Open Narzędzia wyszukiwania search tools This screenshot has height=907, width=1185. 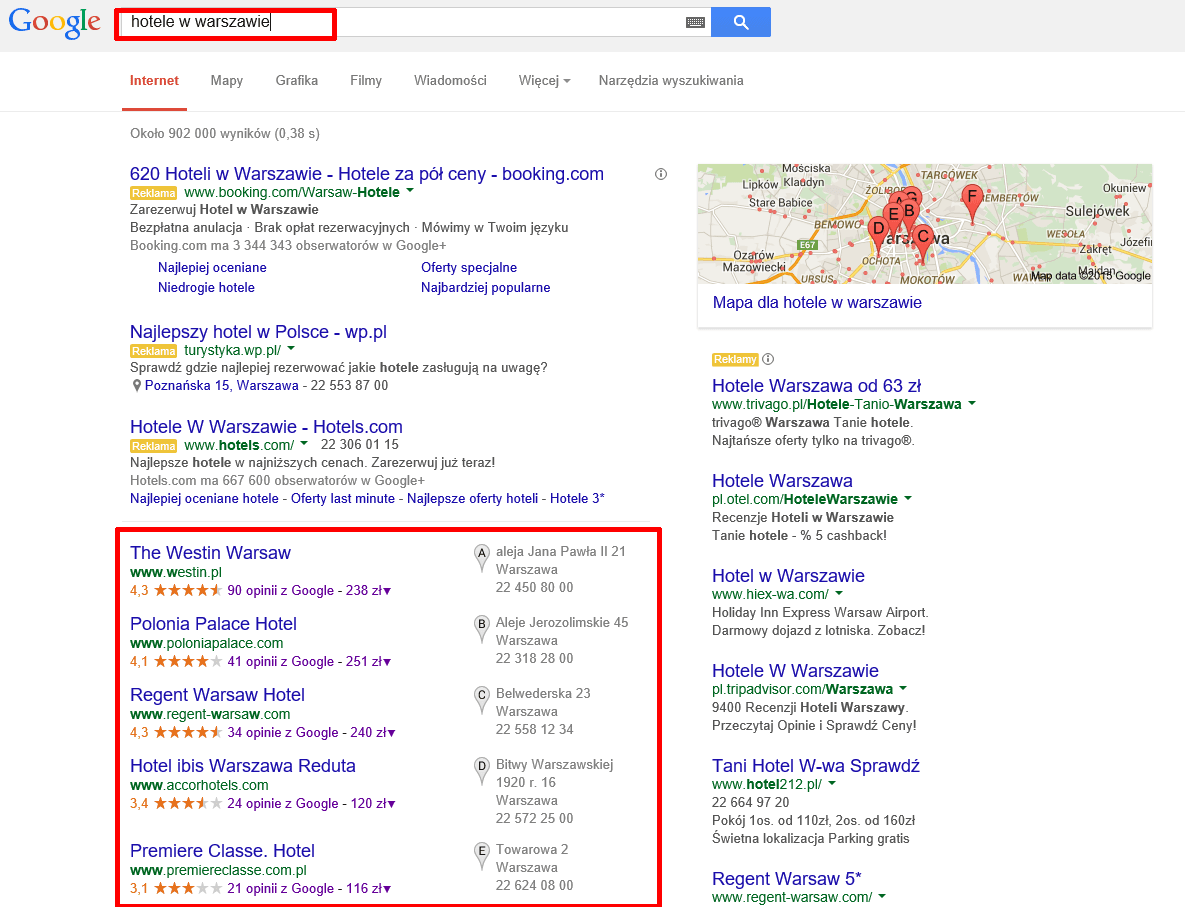click(671, 81)
